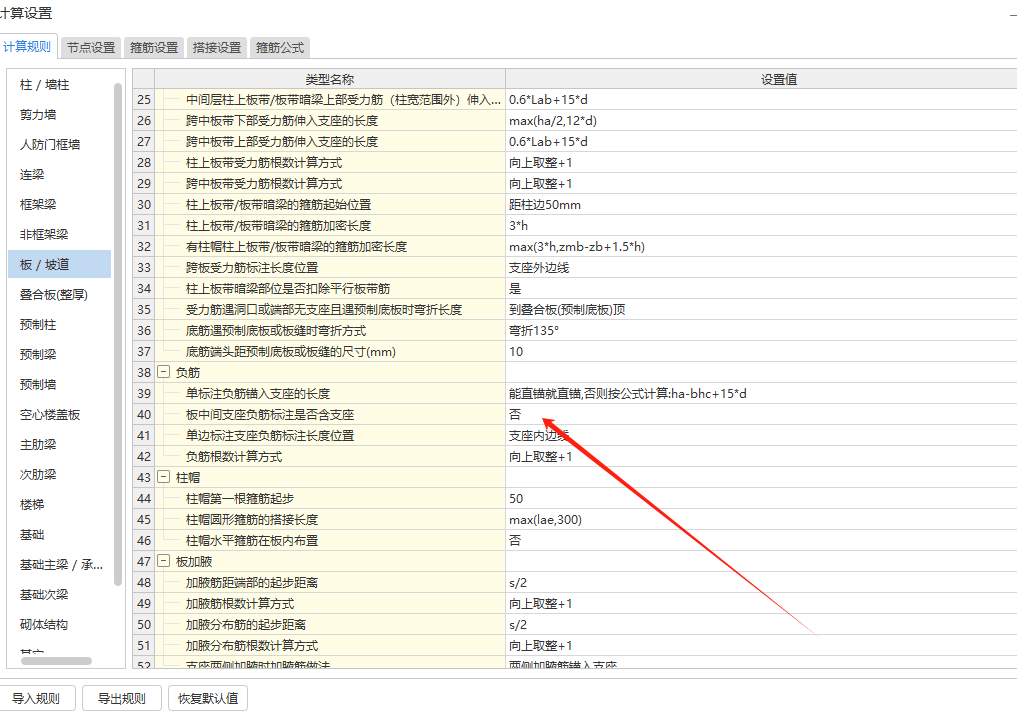This screenshot has height=714, width=1017.
Task: Click the 导出规则 button
Action: coord(122,698)
